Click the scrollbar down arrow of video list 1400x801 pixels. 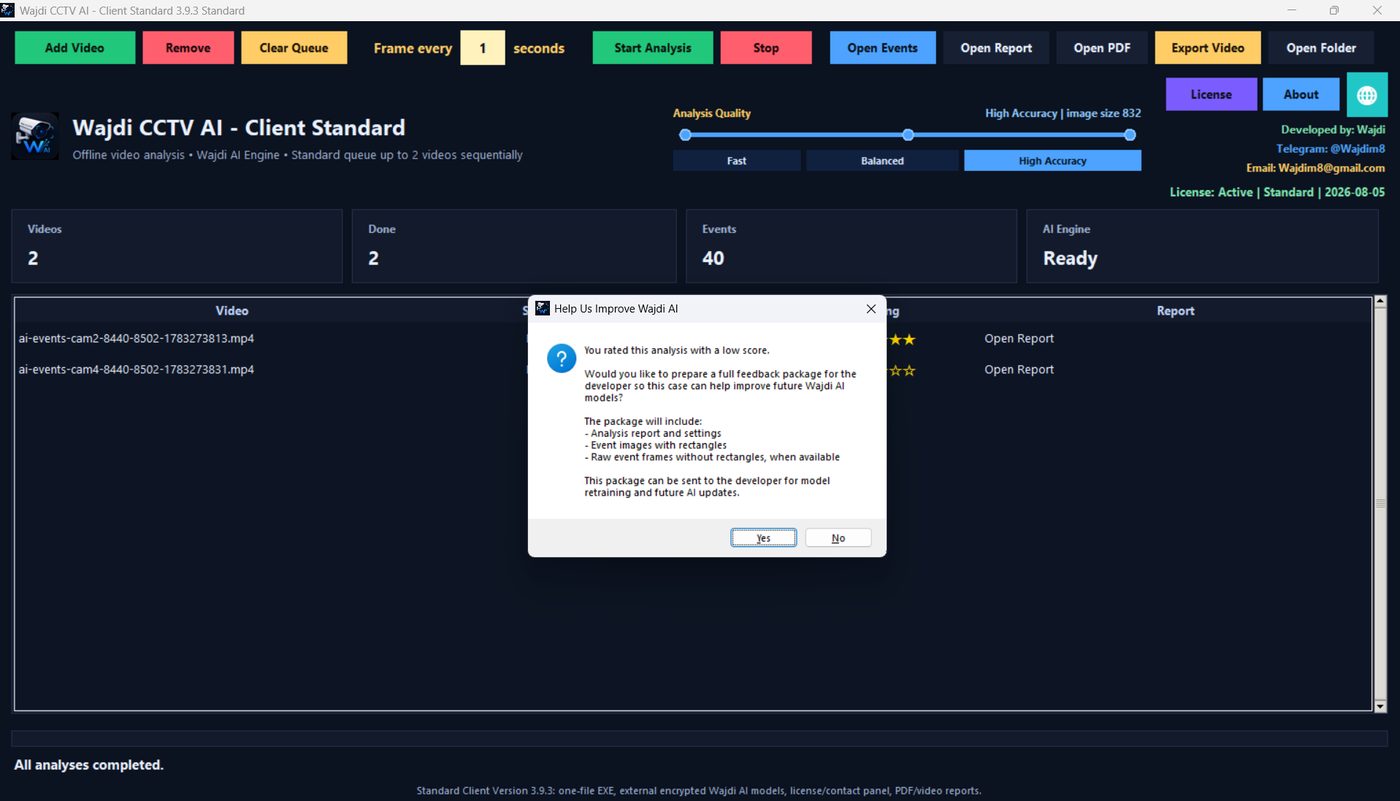click(1381, 706)
